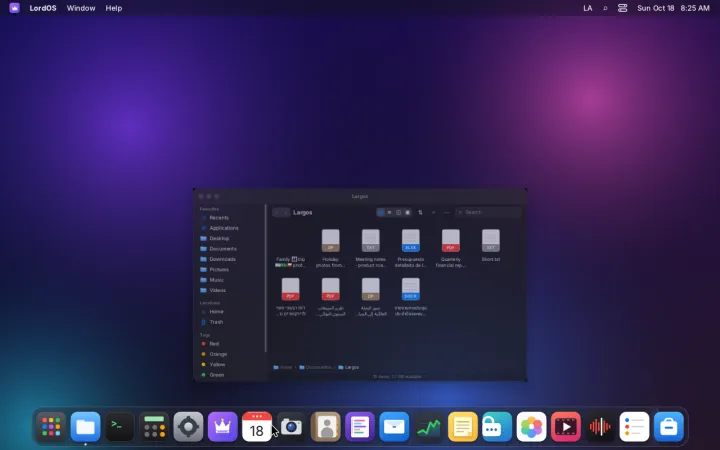
Task: Open Music folder in sidebar
Action: (x=231, y=280)
